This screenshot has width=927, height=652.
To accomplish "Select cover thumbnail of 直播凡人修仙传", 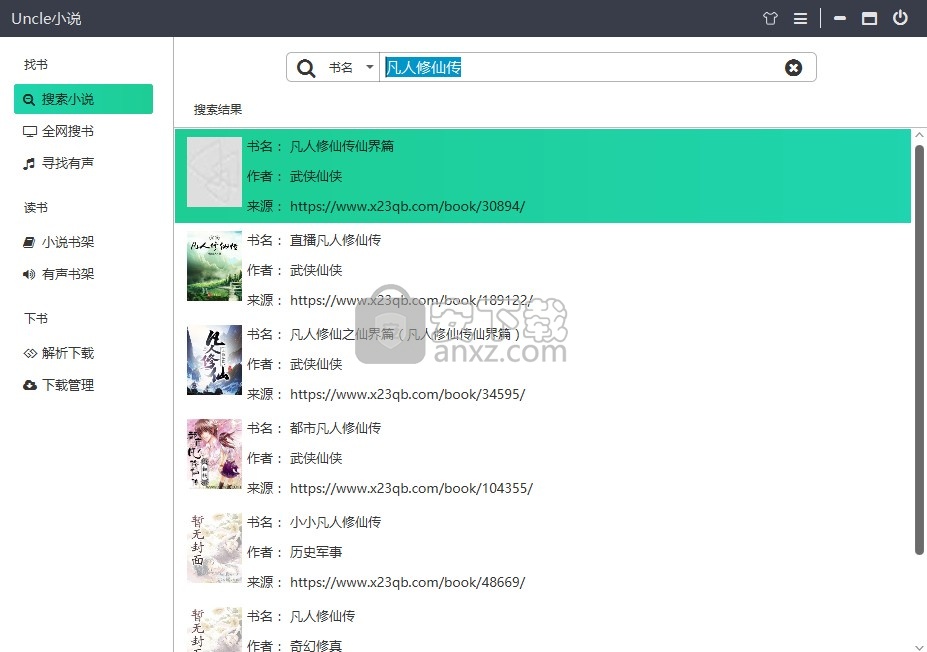I will pos(214,266).
